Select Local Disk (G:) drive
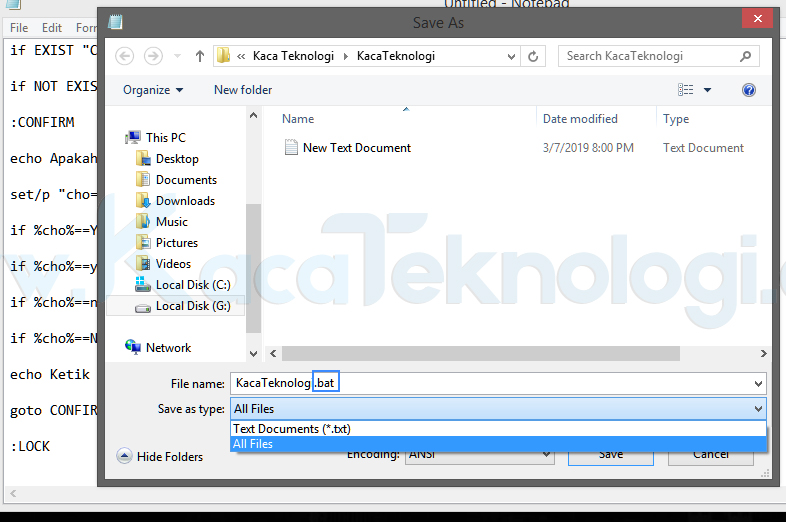The image size is (786, 522). click(x=193, y=306)
